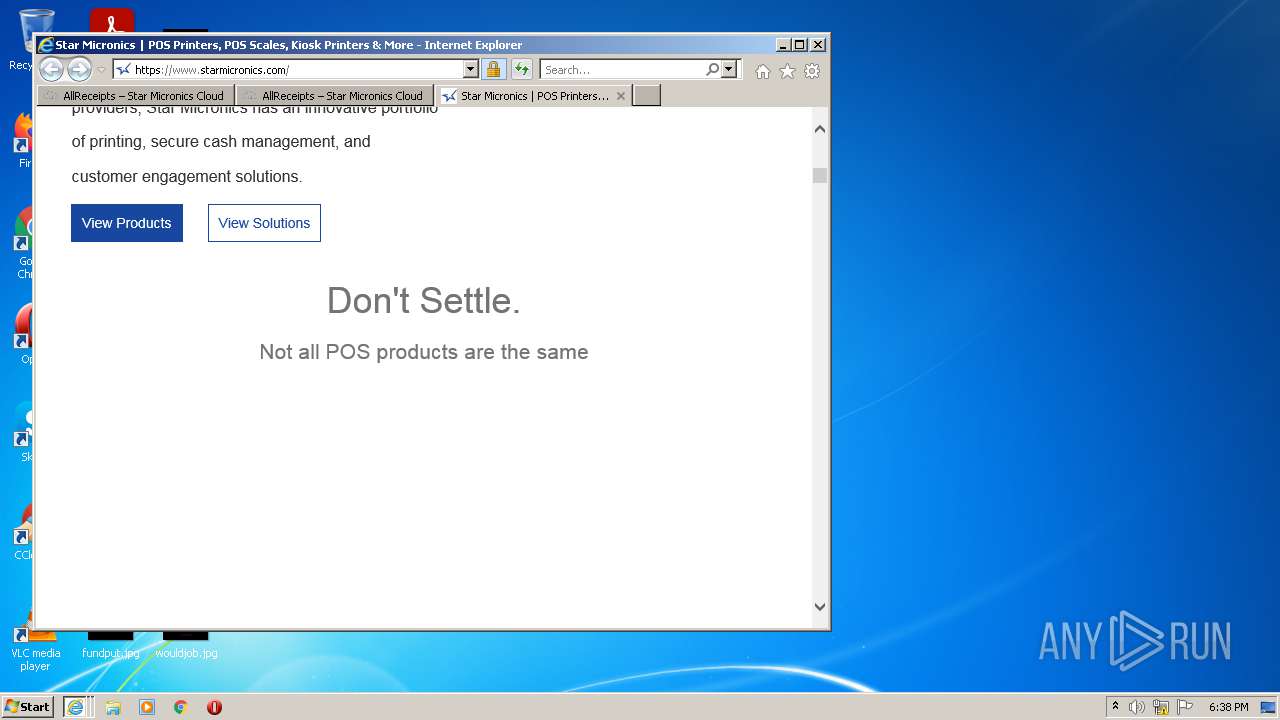
Task: Click the vertical scrollbar thumb
Action: (820, 176)
